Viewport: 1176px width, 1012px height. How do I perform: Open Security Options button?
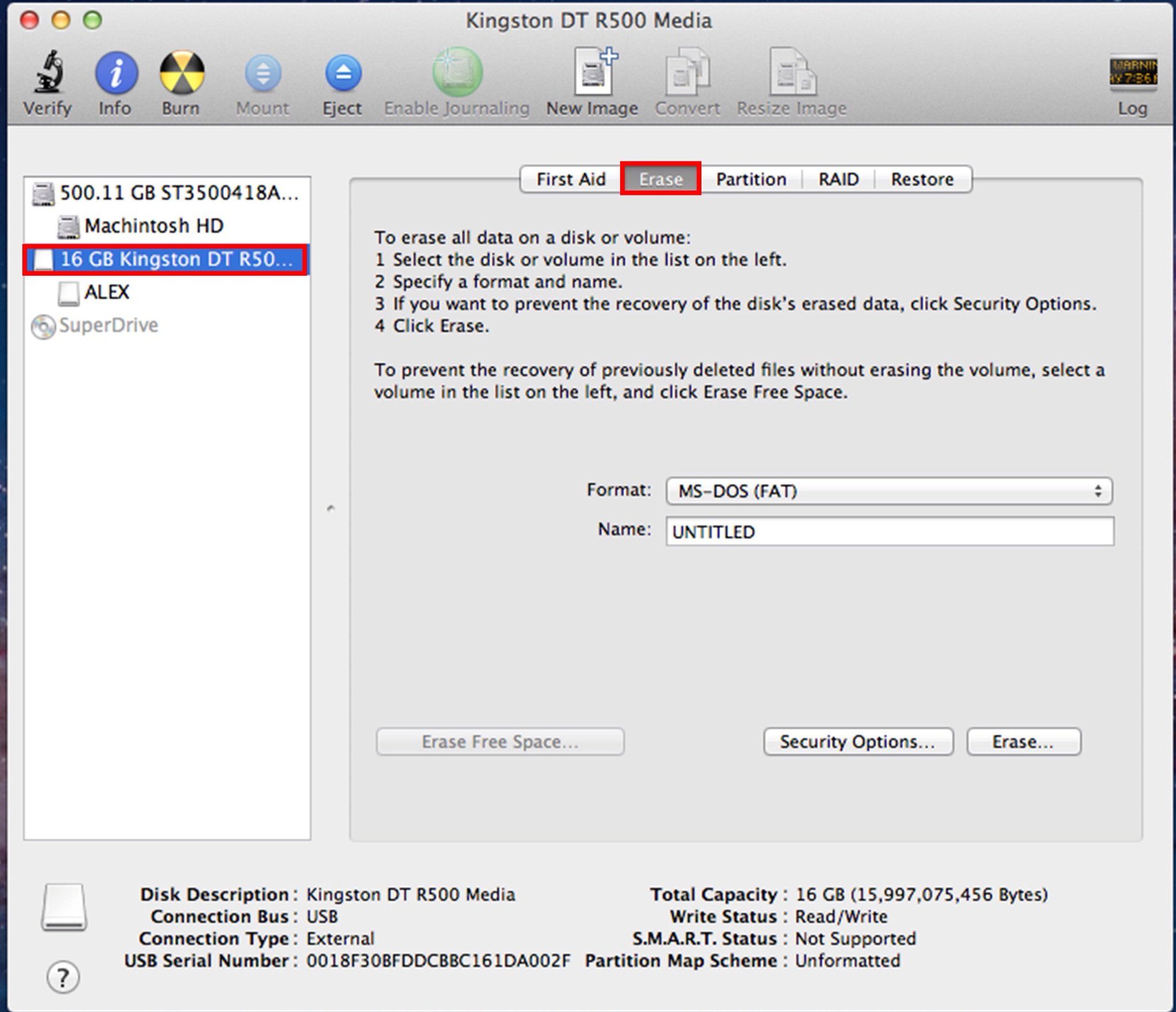coord(858,741)
